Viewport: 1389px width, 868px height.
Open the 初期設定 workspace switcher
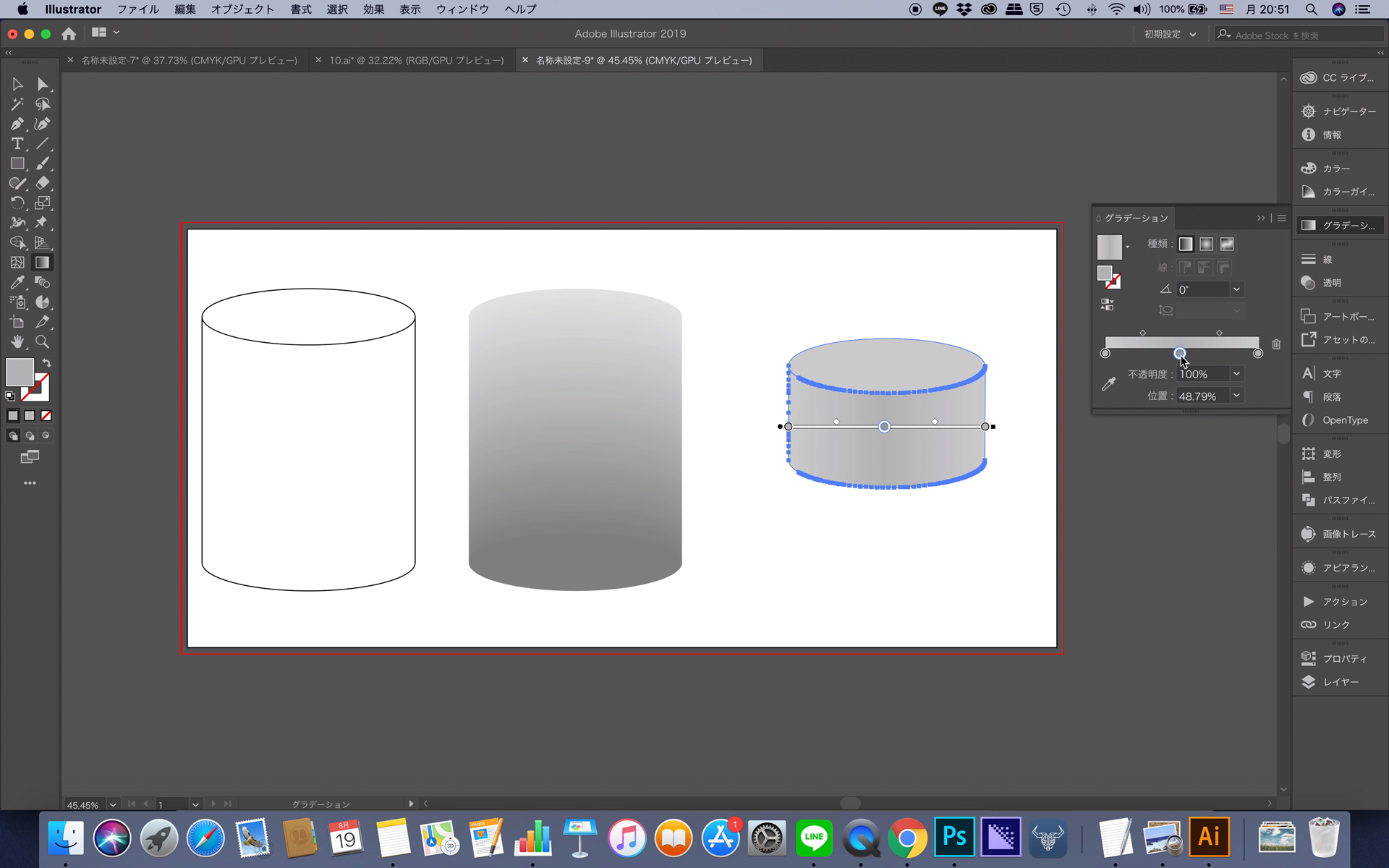point(1170,34)
